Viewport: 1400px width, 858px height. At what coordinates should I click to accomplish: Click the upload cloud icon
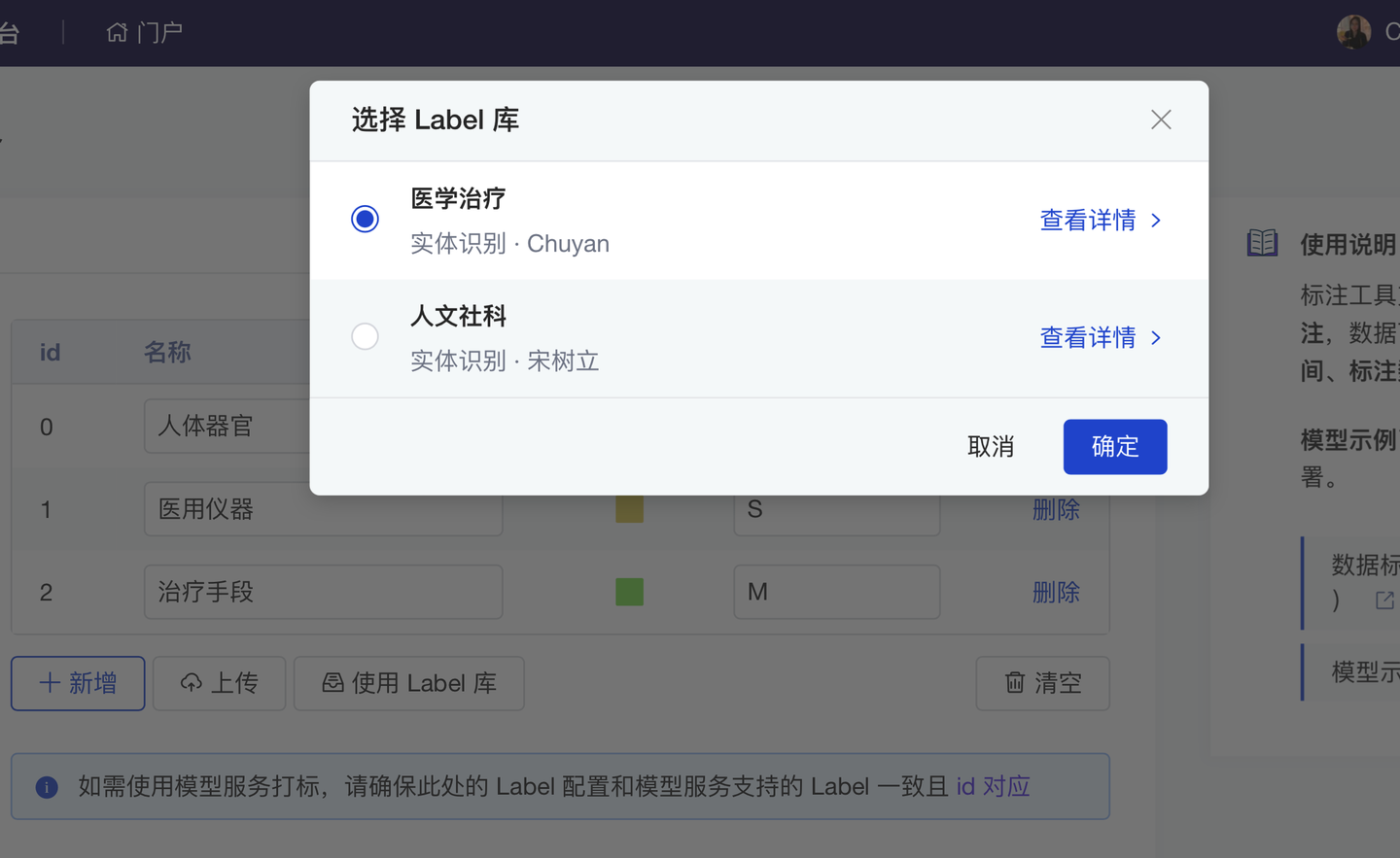(192, 683)
